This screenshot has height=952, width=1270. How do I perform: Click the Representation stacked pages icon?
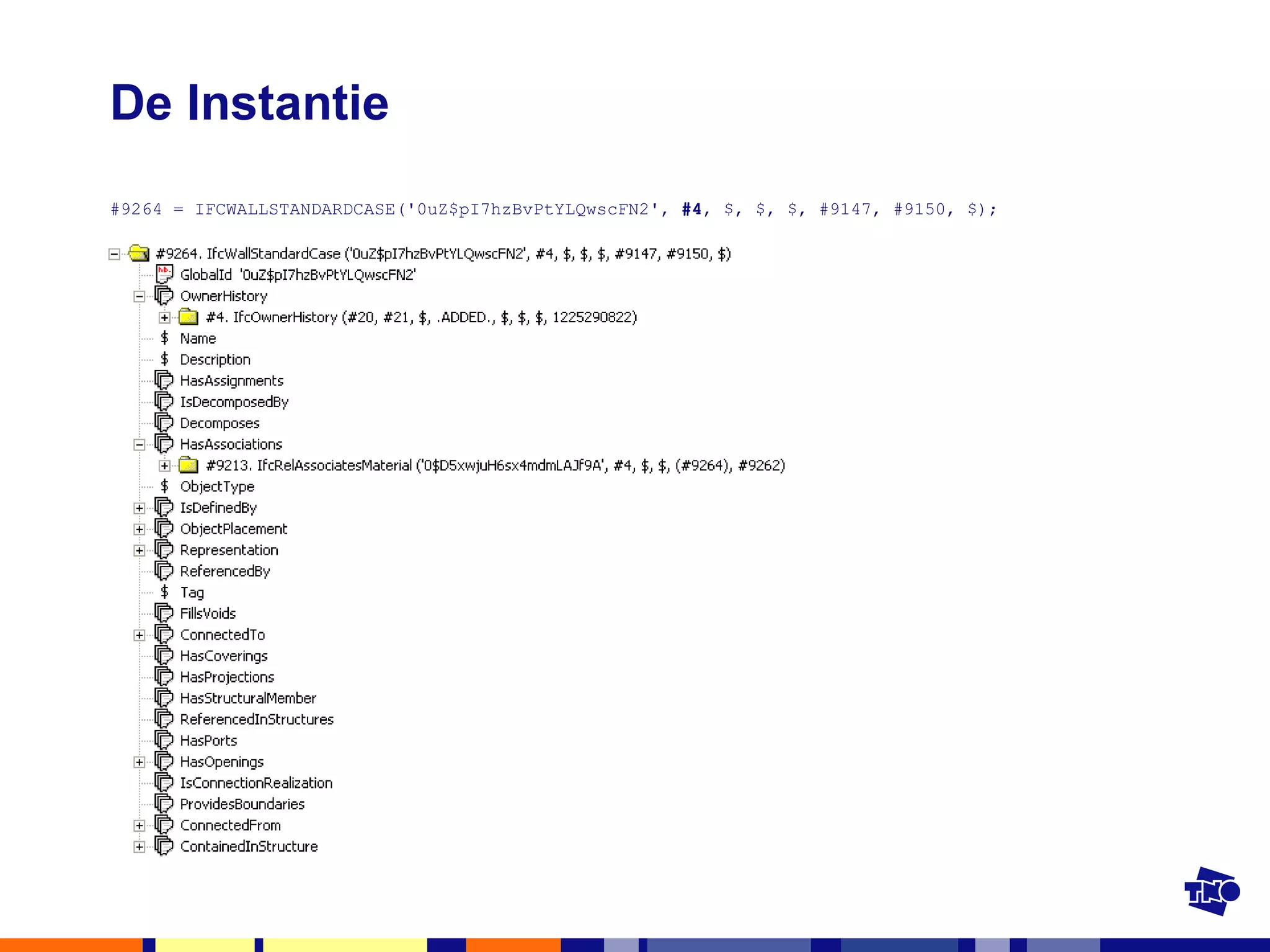[164, 550]
